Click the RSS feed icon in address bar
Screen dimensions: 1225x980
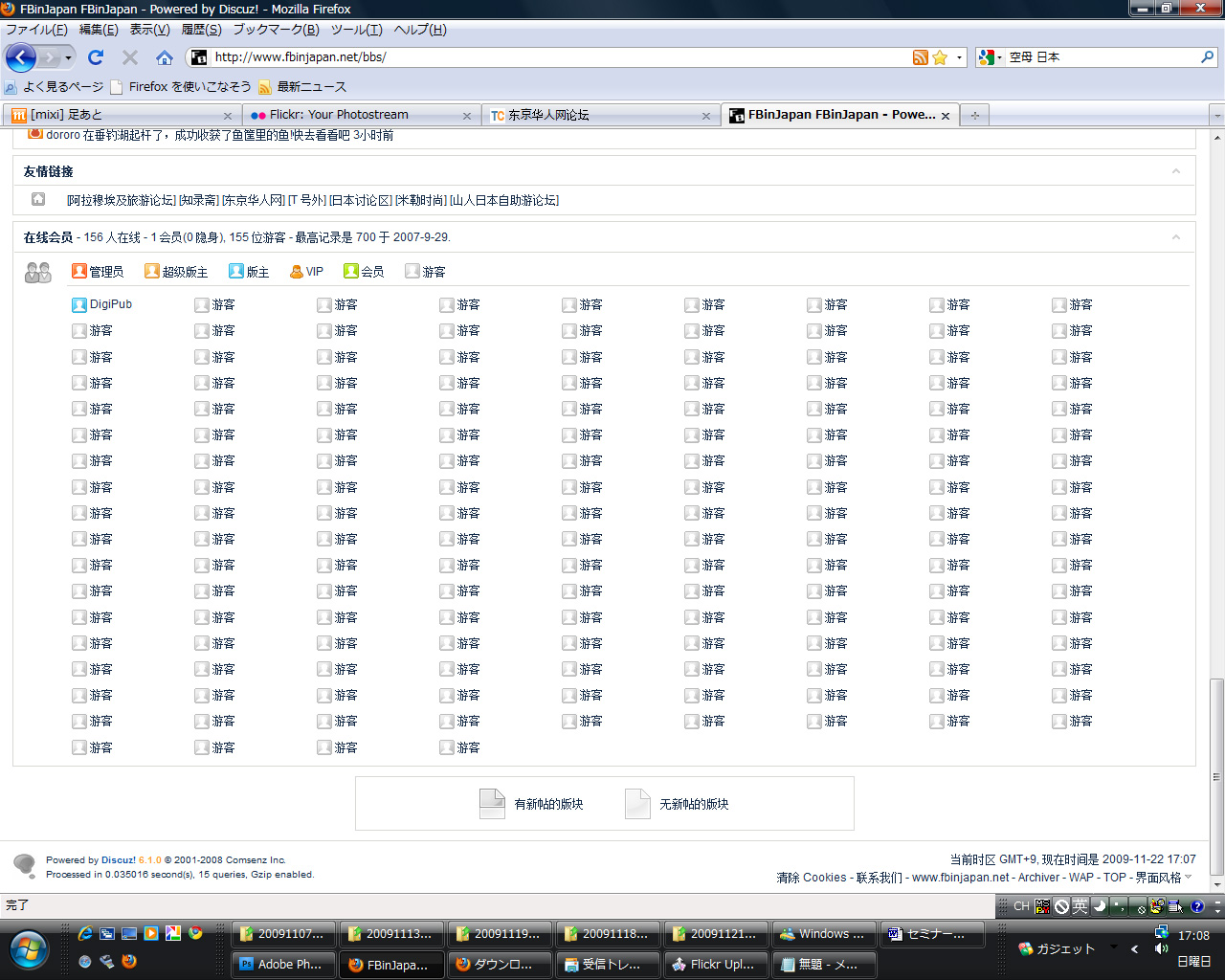point(920,57)
